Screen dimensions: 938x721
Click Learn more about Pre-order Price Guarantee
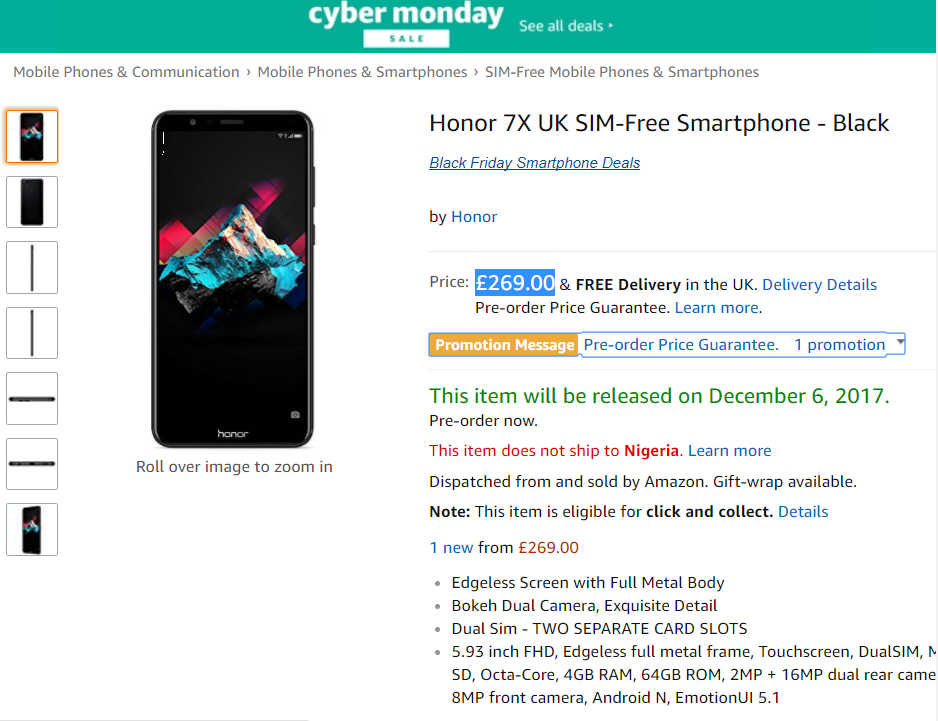[715, 307]
